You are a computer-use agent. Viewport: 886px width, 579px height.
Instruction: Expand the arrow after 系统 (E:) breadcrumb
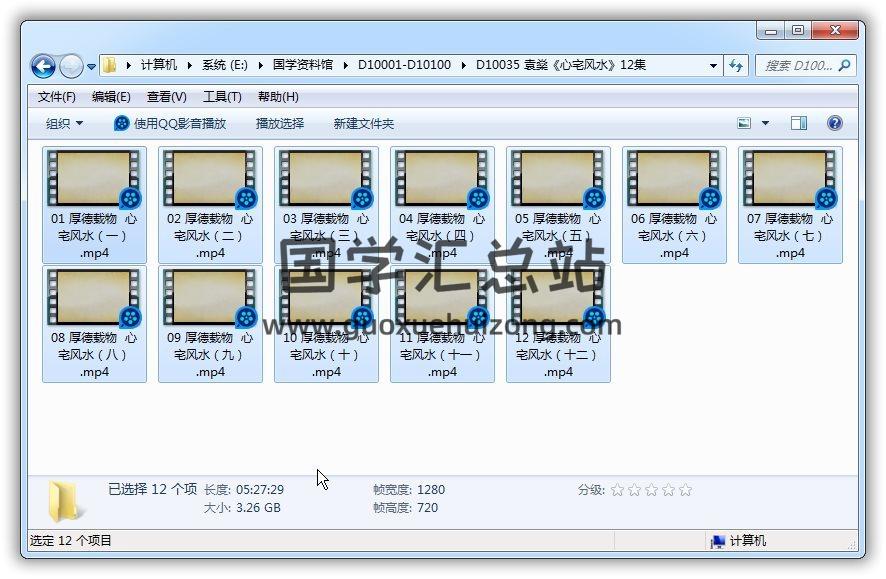coord(260,66)
